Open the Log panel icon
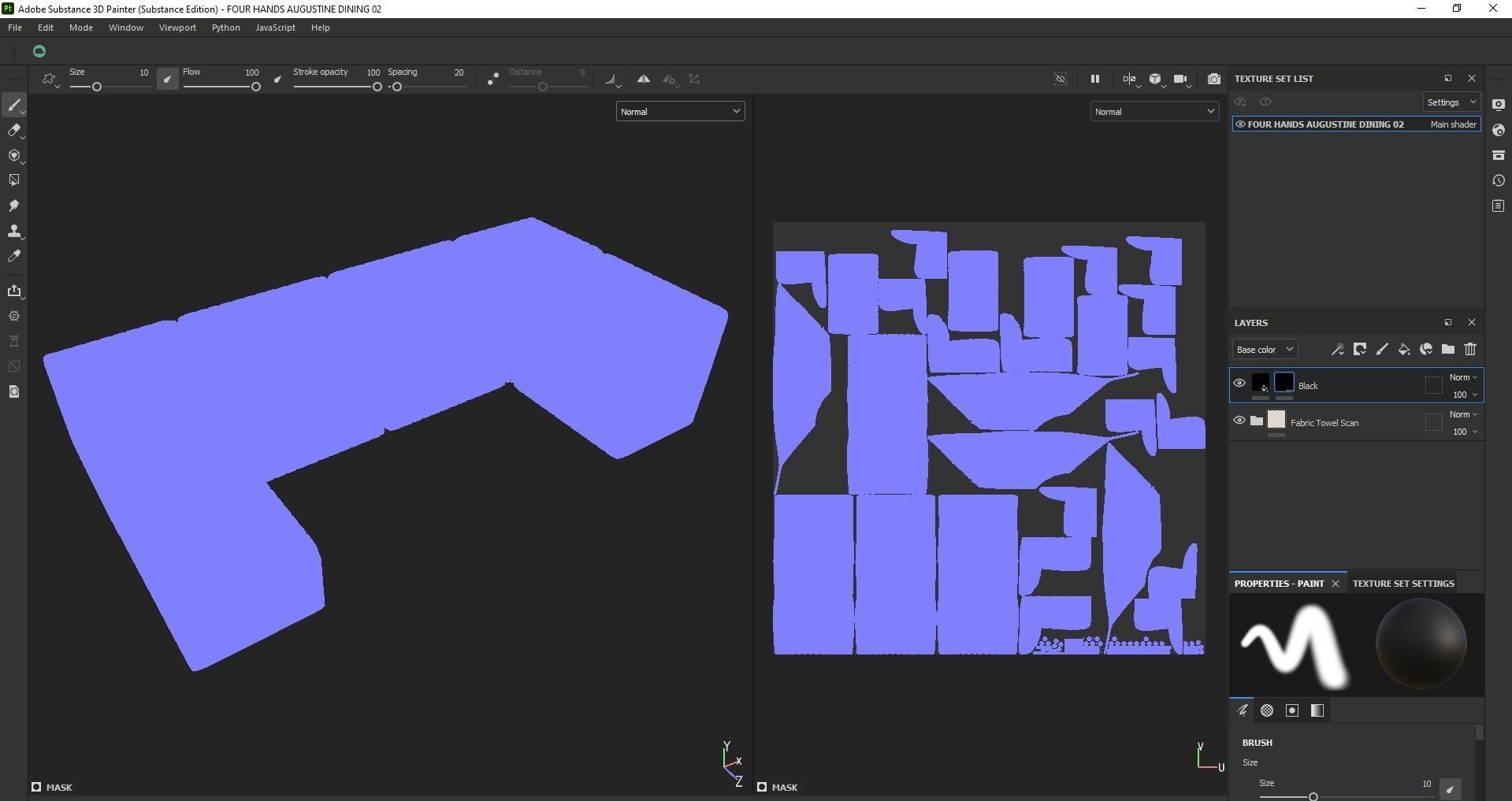 point(1499,206)
